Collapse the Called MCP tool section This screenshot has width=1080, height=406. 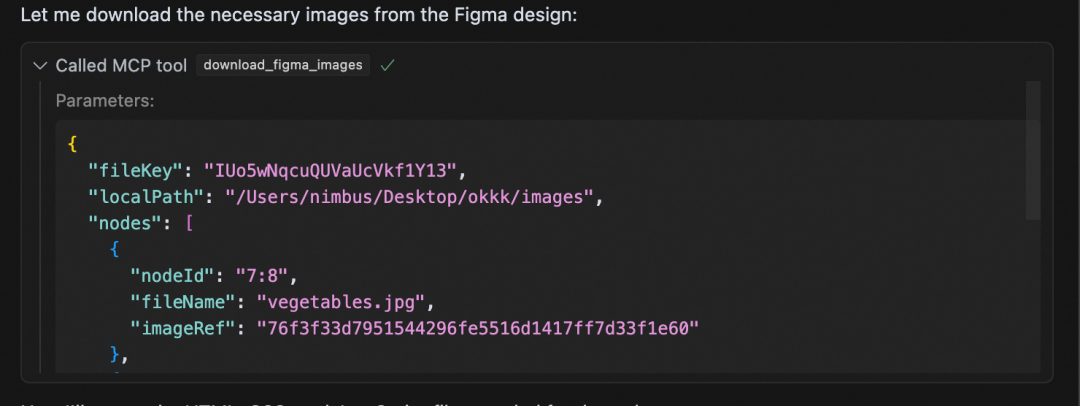click(x=39, y=65)
